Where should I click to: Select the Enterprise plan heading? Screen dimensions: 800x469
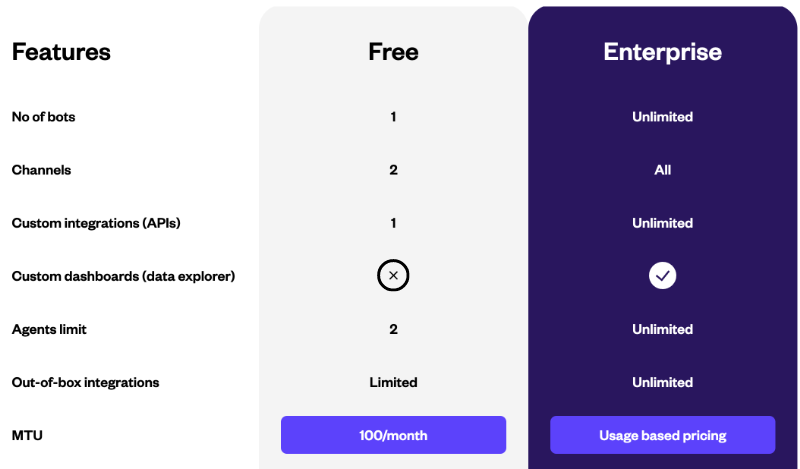coord(662,52)
